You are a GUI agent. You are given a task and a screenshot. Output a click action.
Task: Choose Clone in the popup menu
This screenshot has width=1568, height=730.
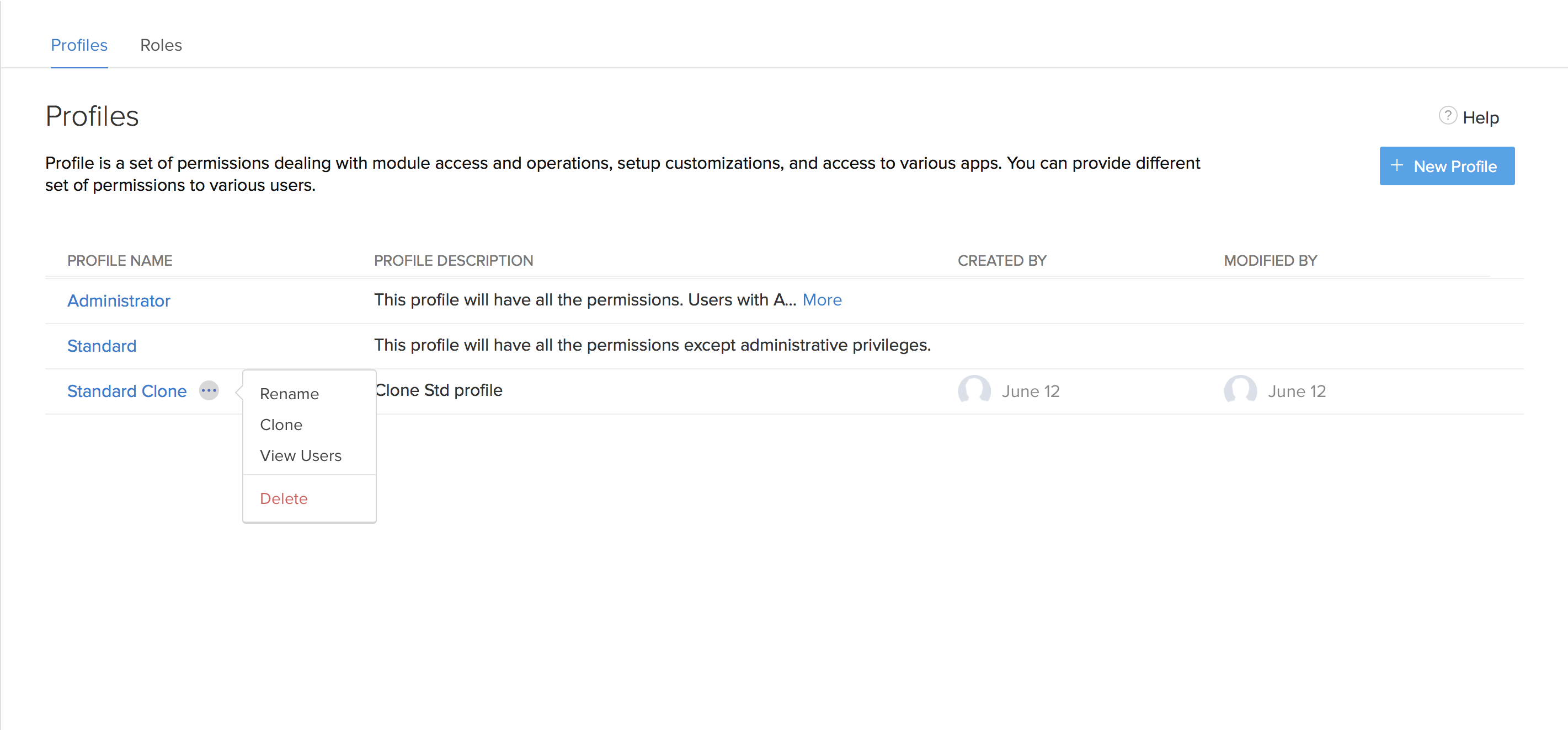coord(281,425)
